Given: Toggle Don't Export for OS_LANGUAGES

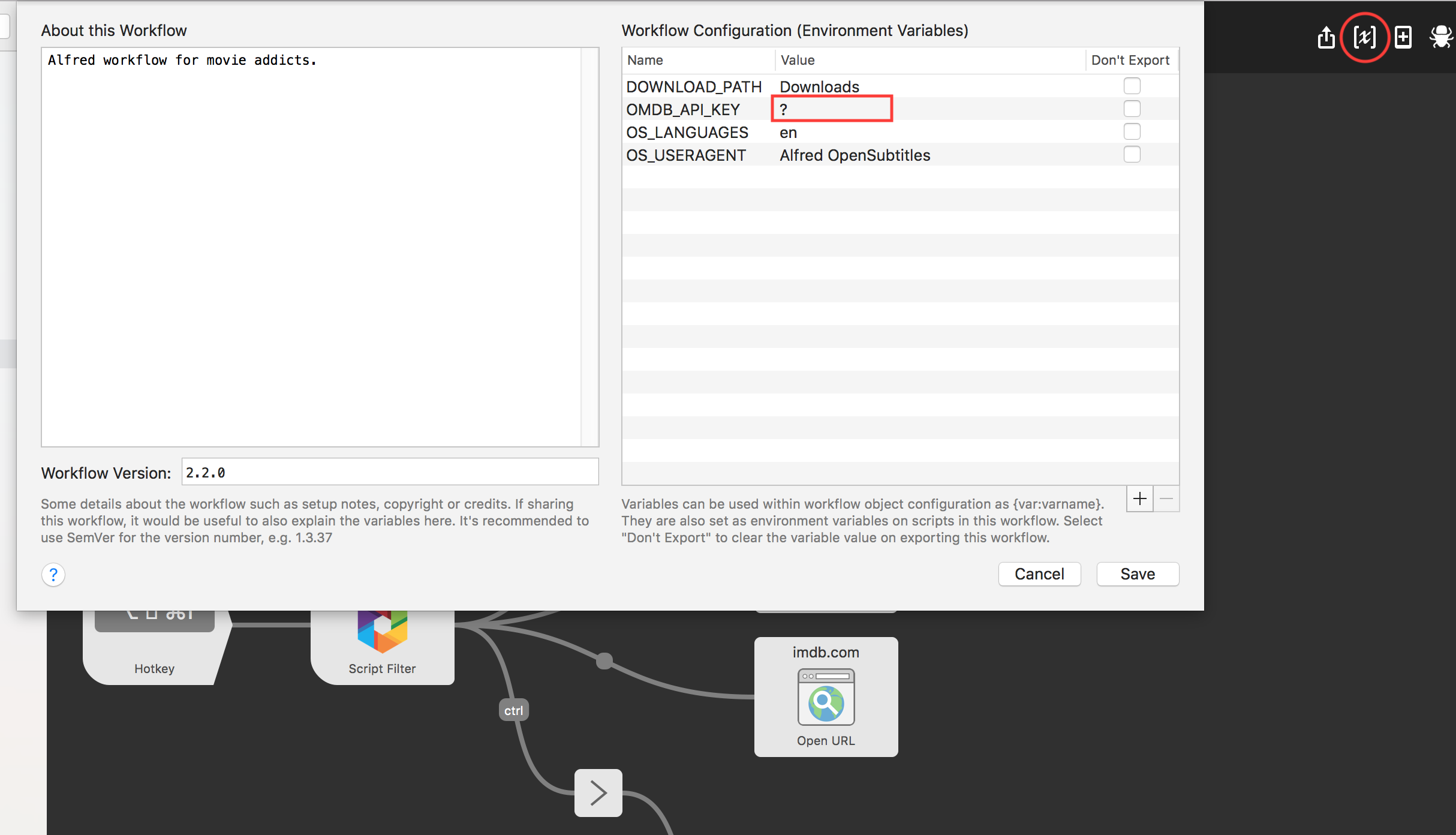Looking at the screenshot, I should pyautogui.click(x=1132, y=132).
